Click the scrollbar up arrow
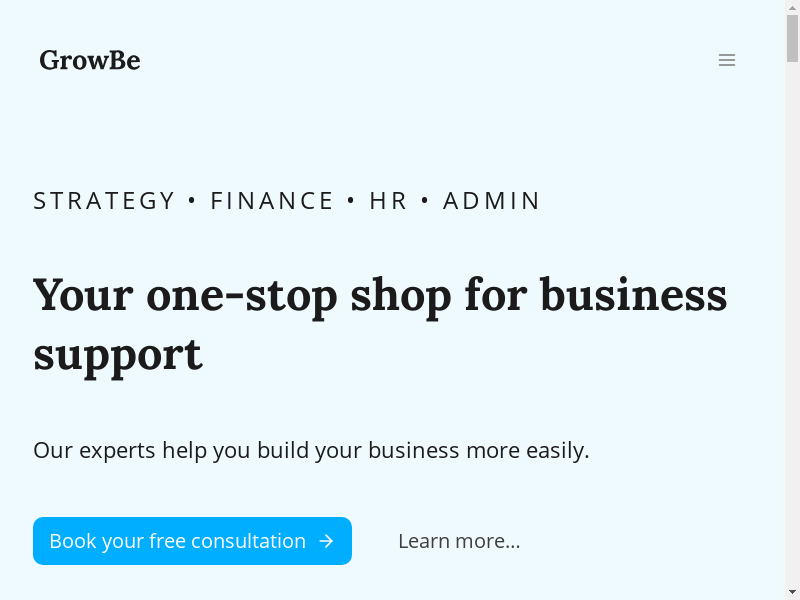The height and width of the screenshot is (600, 800). pyautogui.click(x=792, y=7)
